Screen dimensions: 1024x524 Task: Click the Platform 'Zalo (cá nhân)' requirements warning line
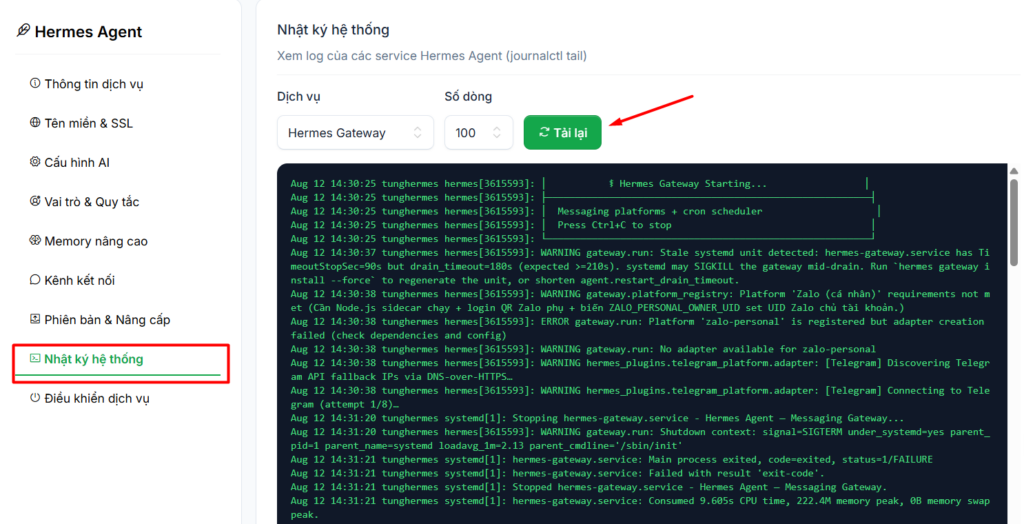[x=640, y=301]
